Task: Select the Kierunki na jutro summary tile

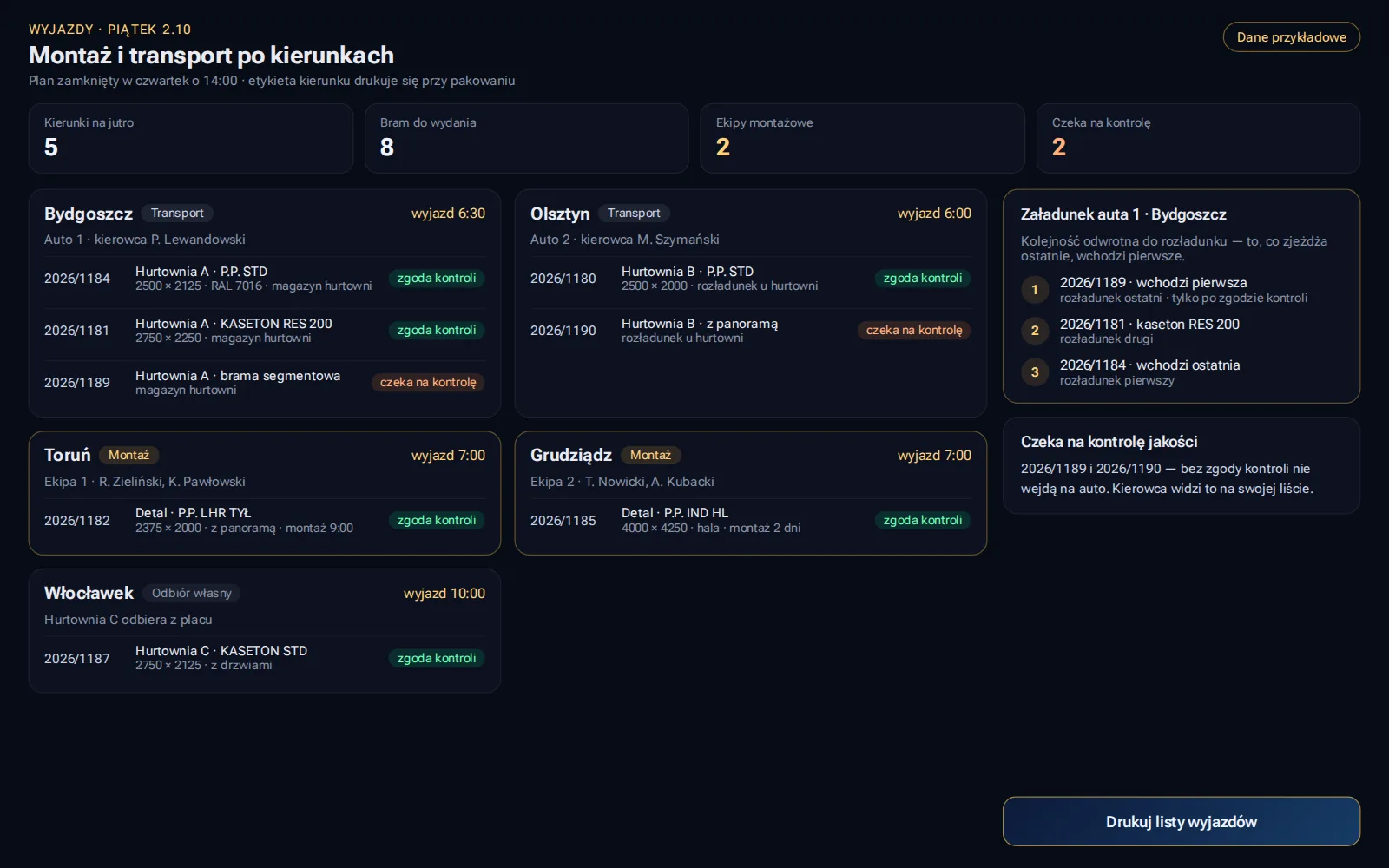Action: (191, 138)
